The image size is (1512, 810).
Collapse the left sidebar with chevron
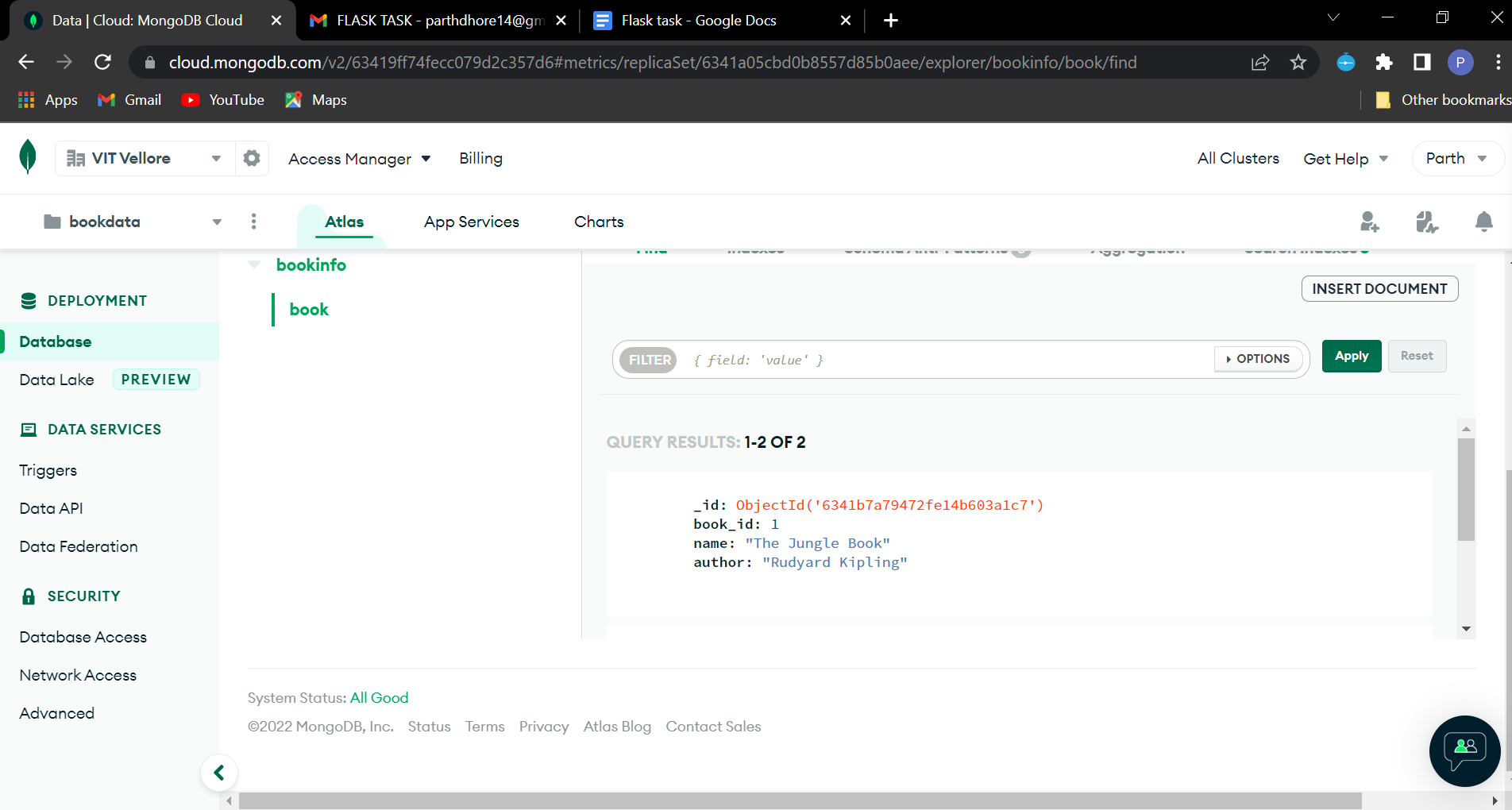pyautogui.click(x=219, y=773)
